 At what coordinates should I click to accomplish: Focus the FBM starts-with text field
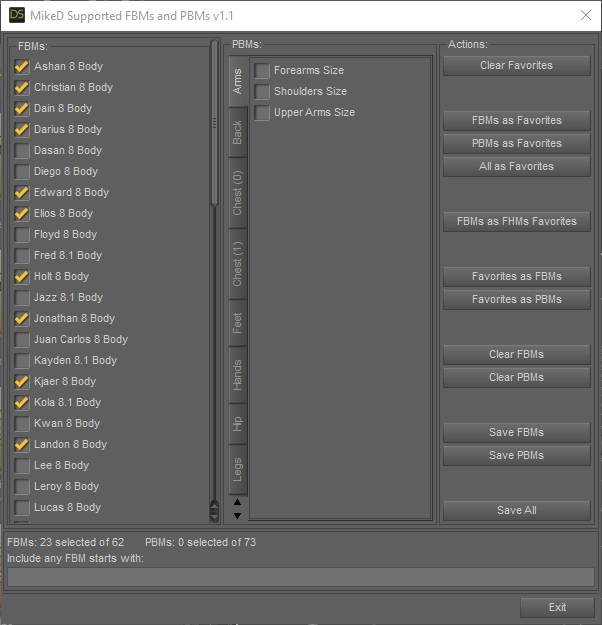[x=300, y=576]
